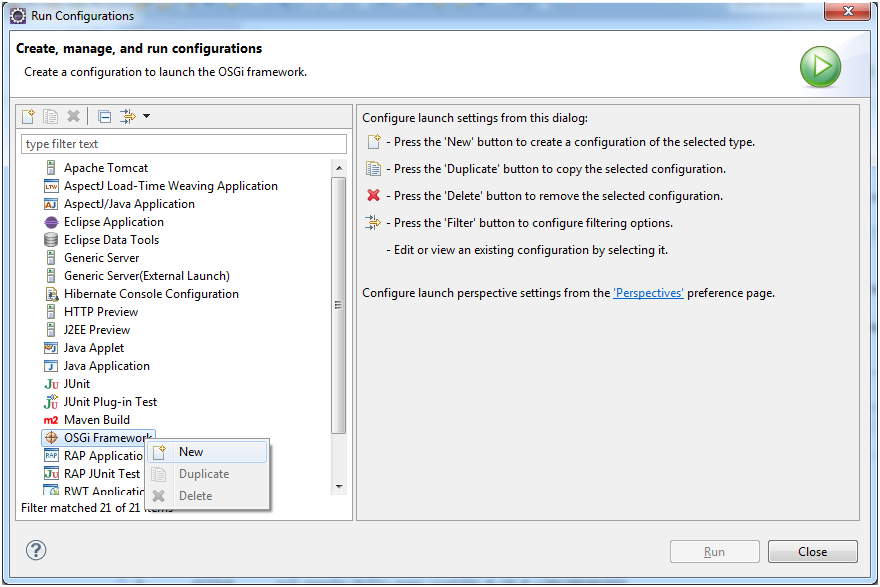Click the New launch configuration toolbar icon

point(28,116)
